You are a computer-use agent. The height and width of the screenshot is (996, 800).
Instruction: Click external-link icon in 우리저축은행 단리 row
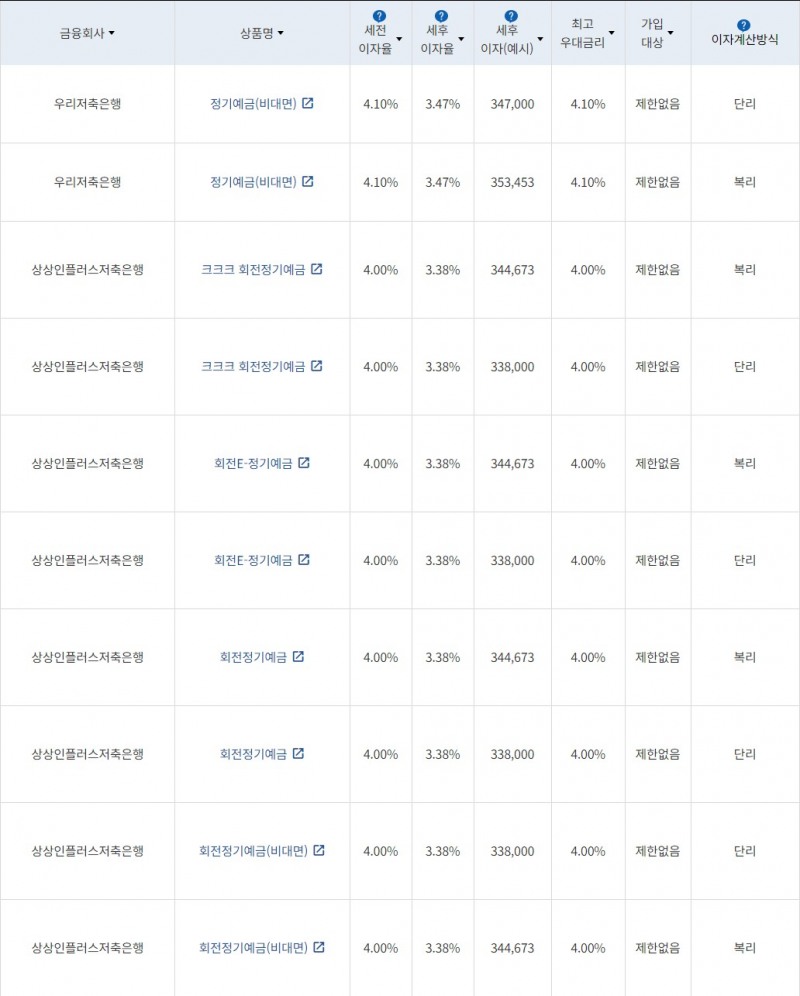[x=308, y=103]
